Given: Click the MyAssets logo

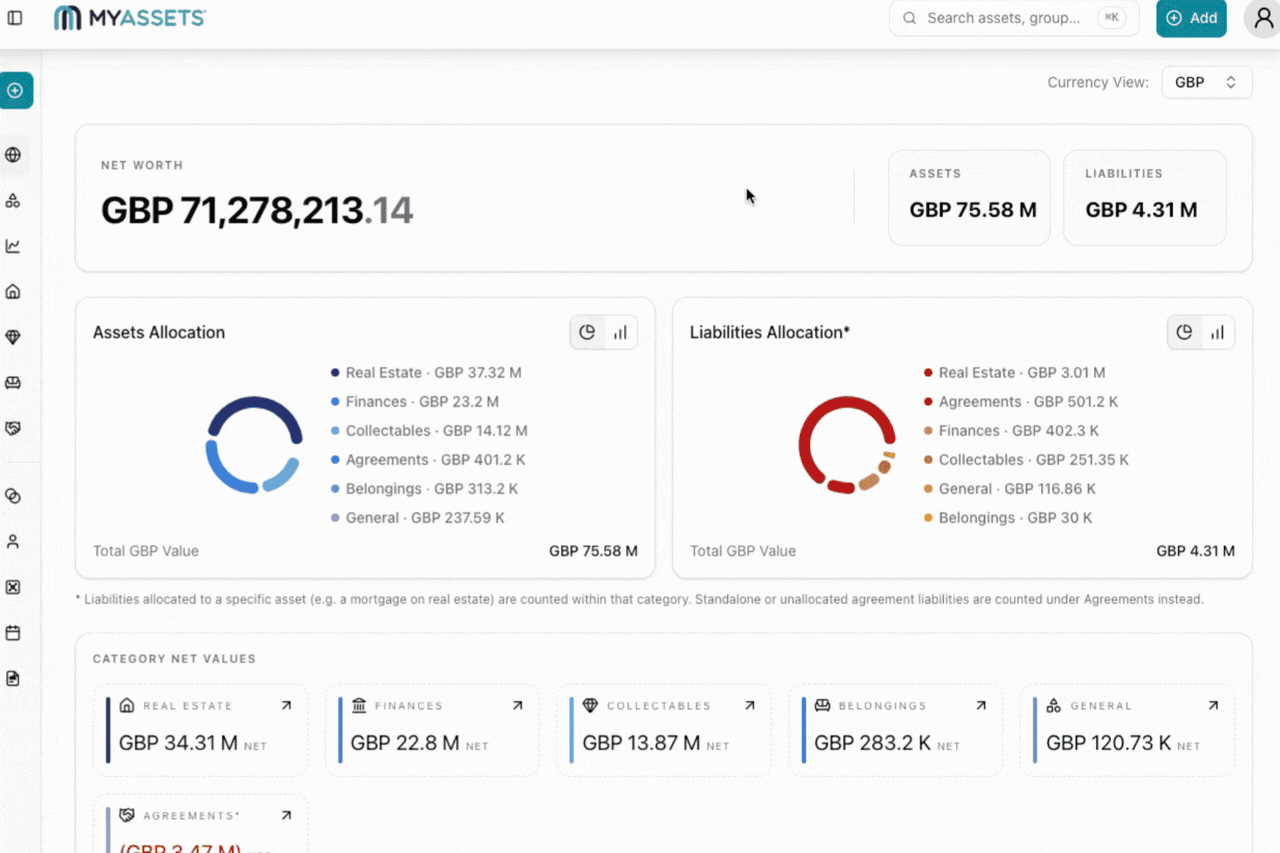Looking at the screenshot, I should click(x=130, y=18).
